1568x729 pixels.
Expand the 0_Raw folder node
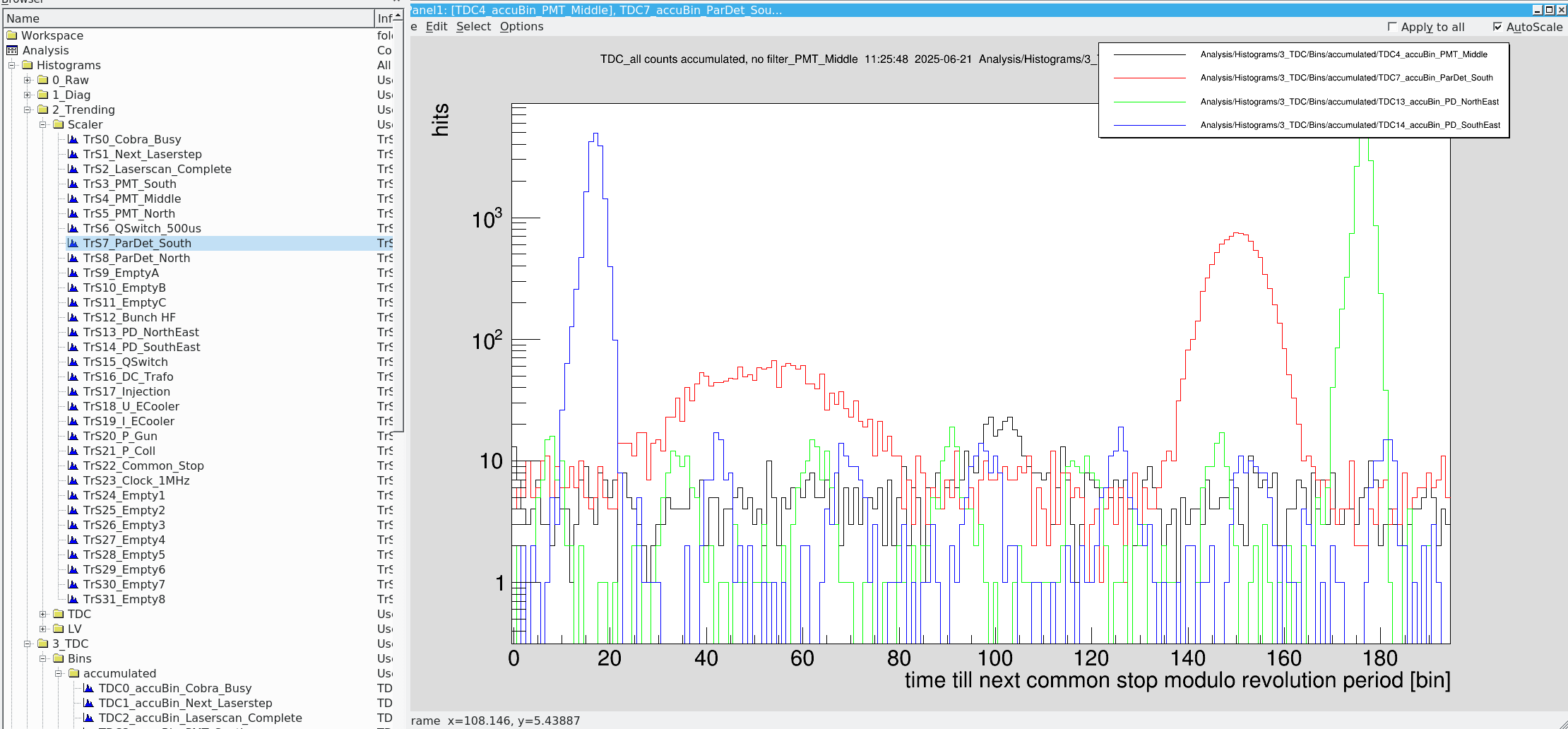(x=28, y=80)
